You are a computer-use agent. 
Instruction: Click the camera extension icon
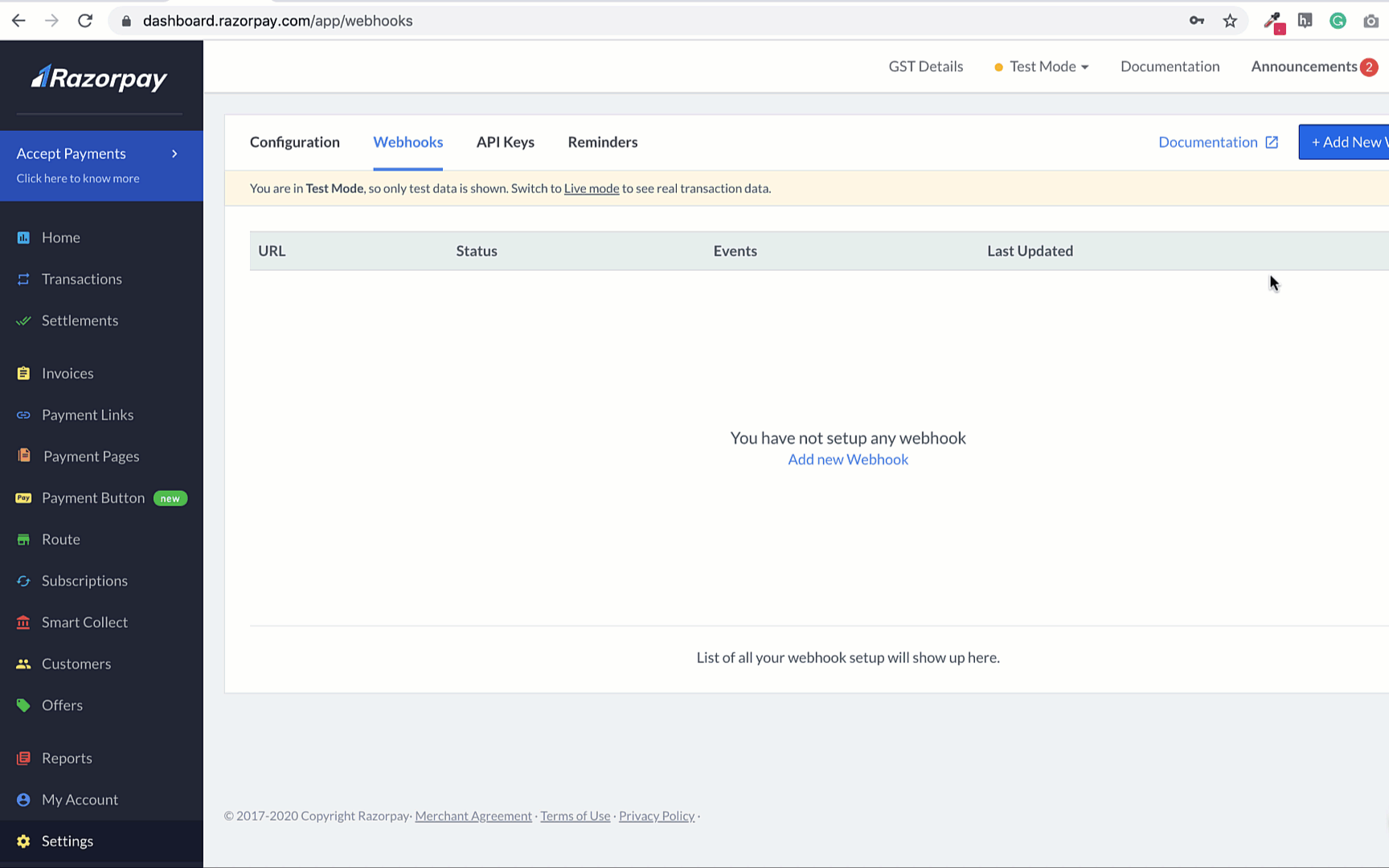point(1371,21)
